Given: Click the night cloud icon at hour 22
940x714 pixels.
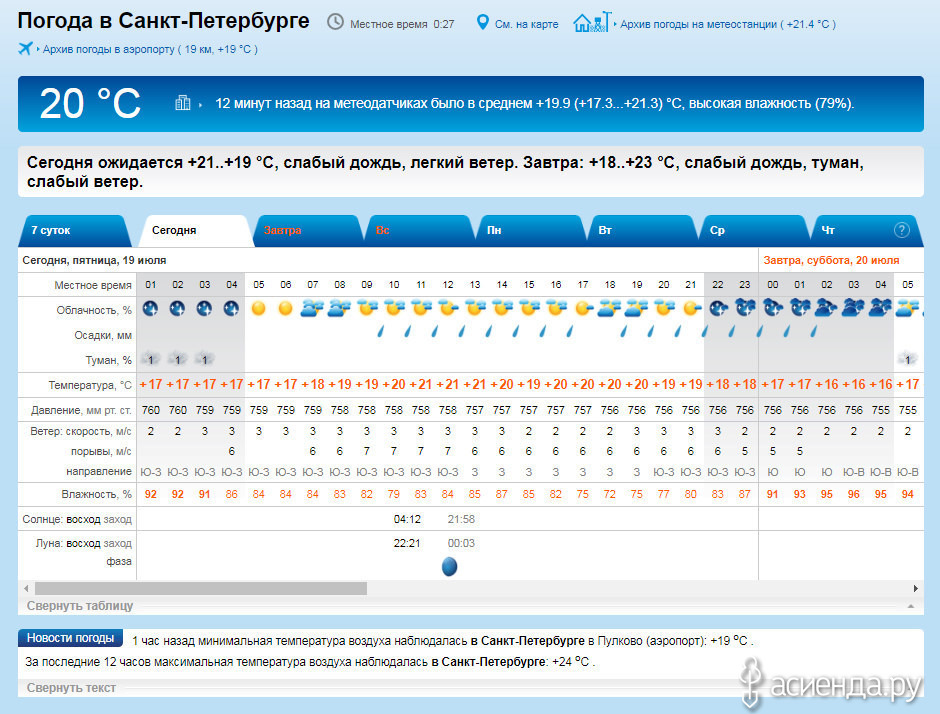Looking at the screenshot, I should 719,308.
